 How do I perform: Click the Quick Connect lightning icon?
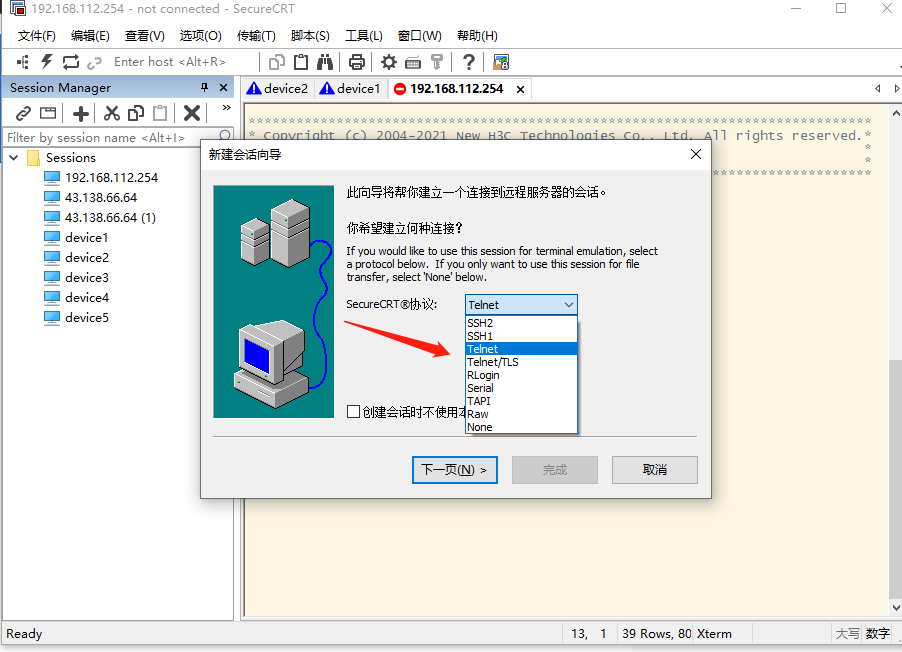[46, 61]
